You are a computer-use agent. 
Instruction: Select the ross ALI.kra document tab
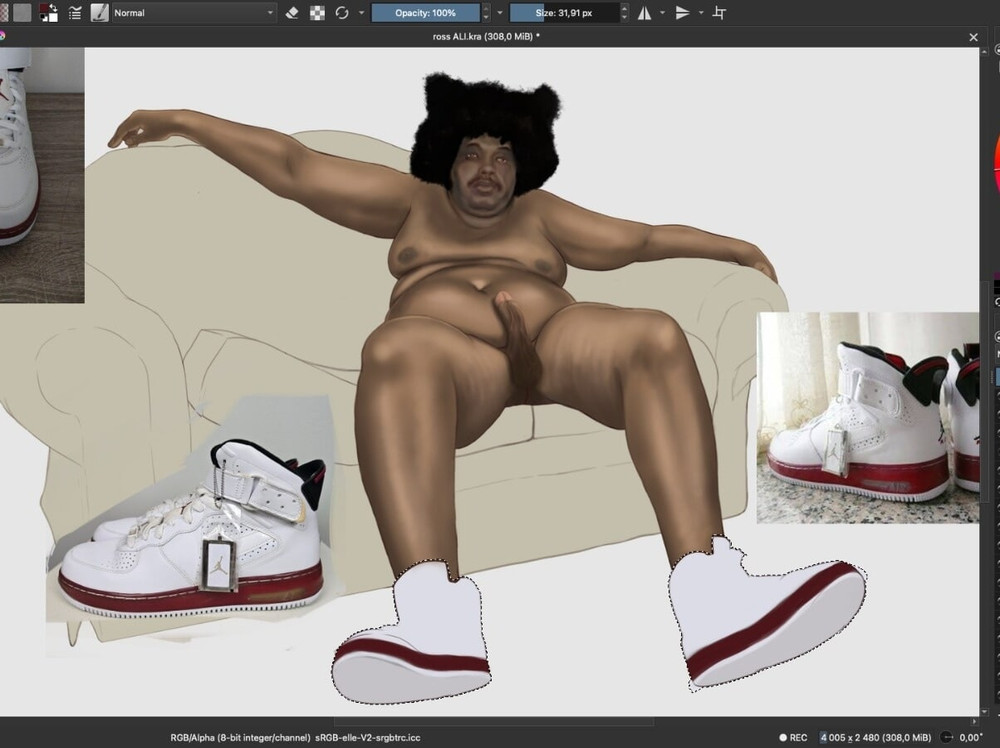tap(487, 37)
